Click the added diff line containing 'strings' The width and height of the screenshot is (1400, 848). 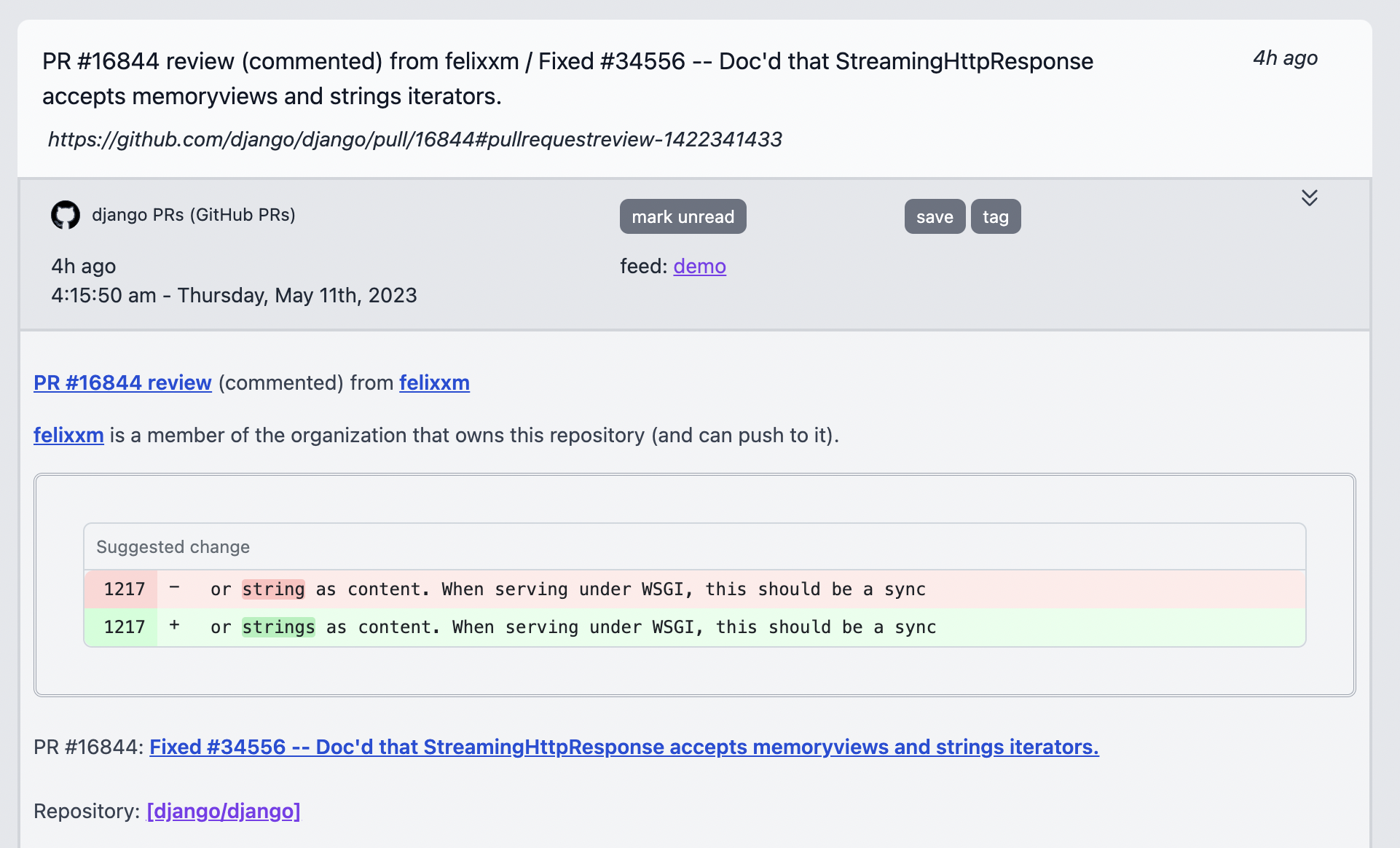click(695, 627)
